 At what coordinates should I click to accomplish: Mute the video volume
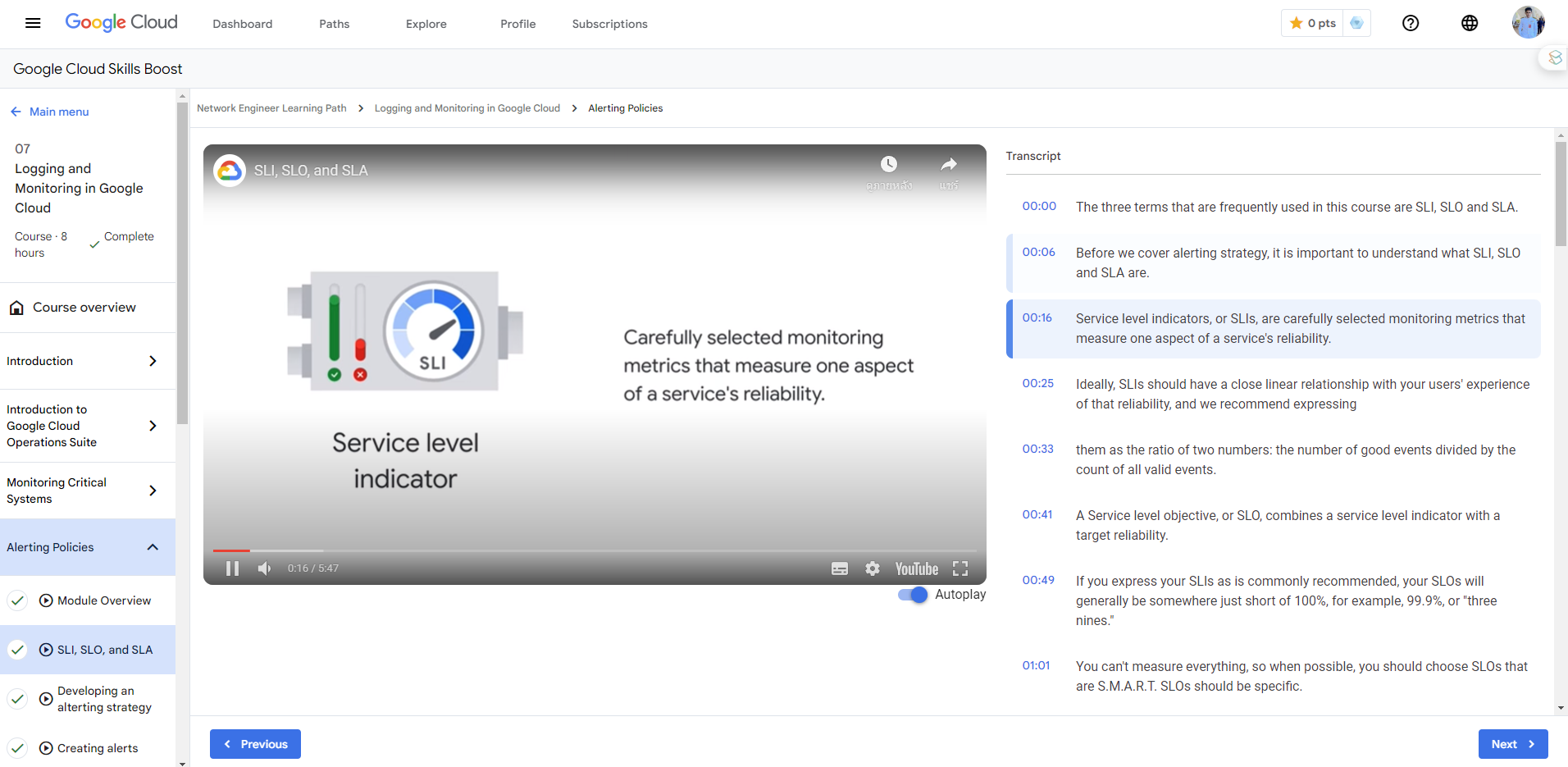click(x=264, y=568)
